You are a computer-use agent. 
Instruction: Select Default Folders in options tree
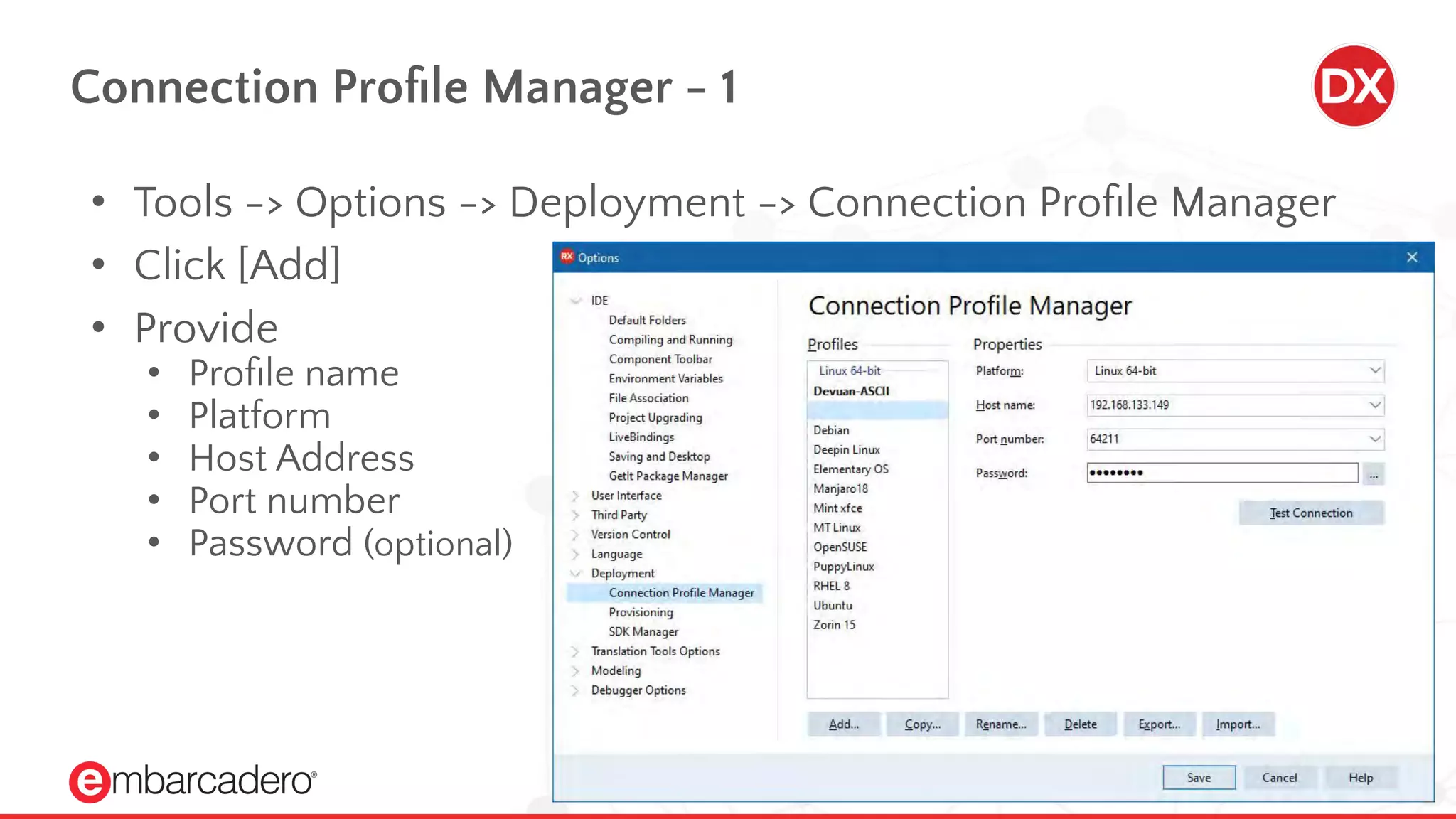(x=648, y=321)
